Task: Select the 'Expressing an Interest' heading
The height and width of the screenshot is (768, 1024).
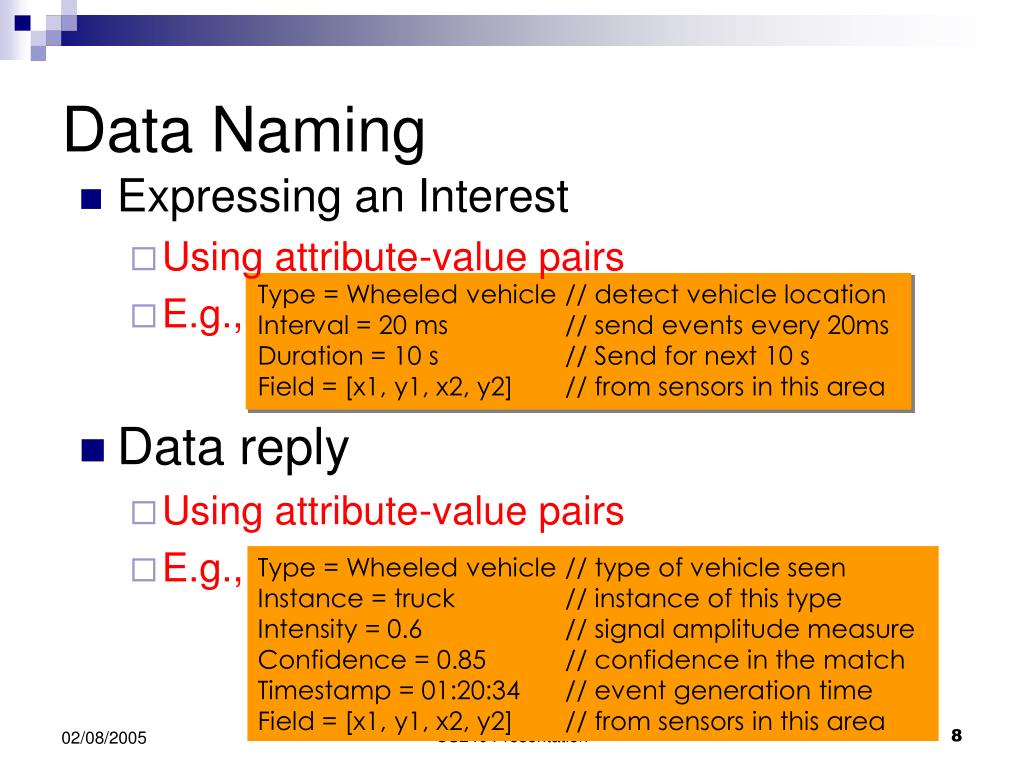Action: tap(343, 197)
